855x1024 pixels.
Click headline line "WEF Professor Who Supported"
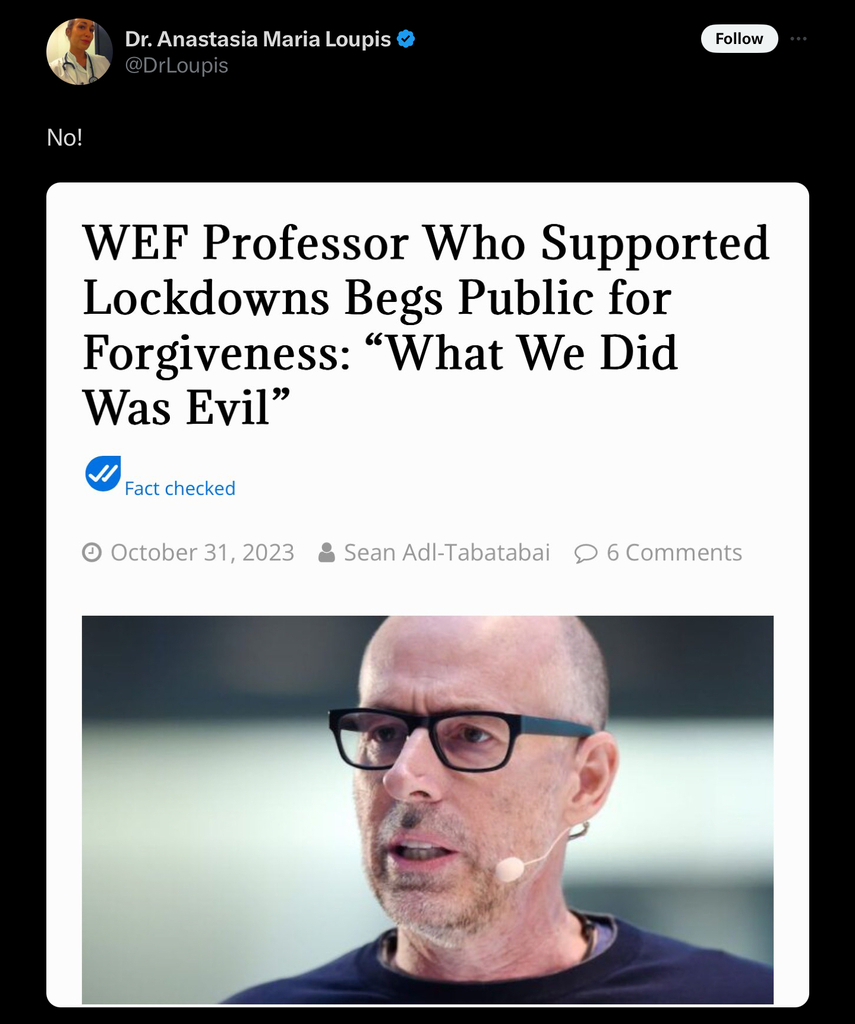coord(426,242)
